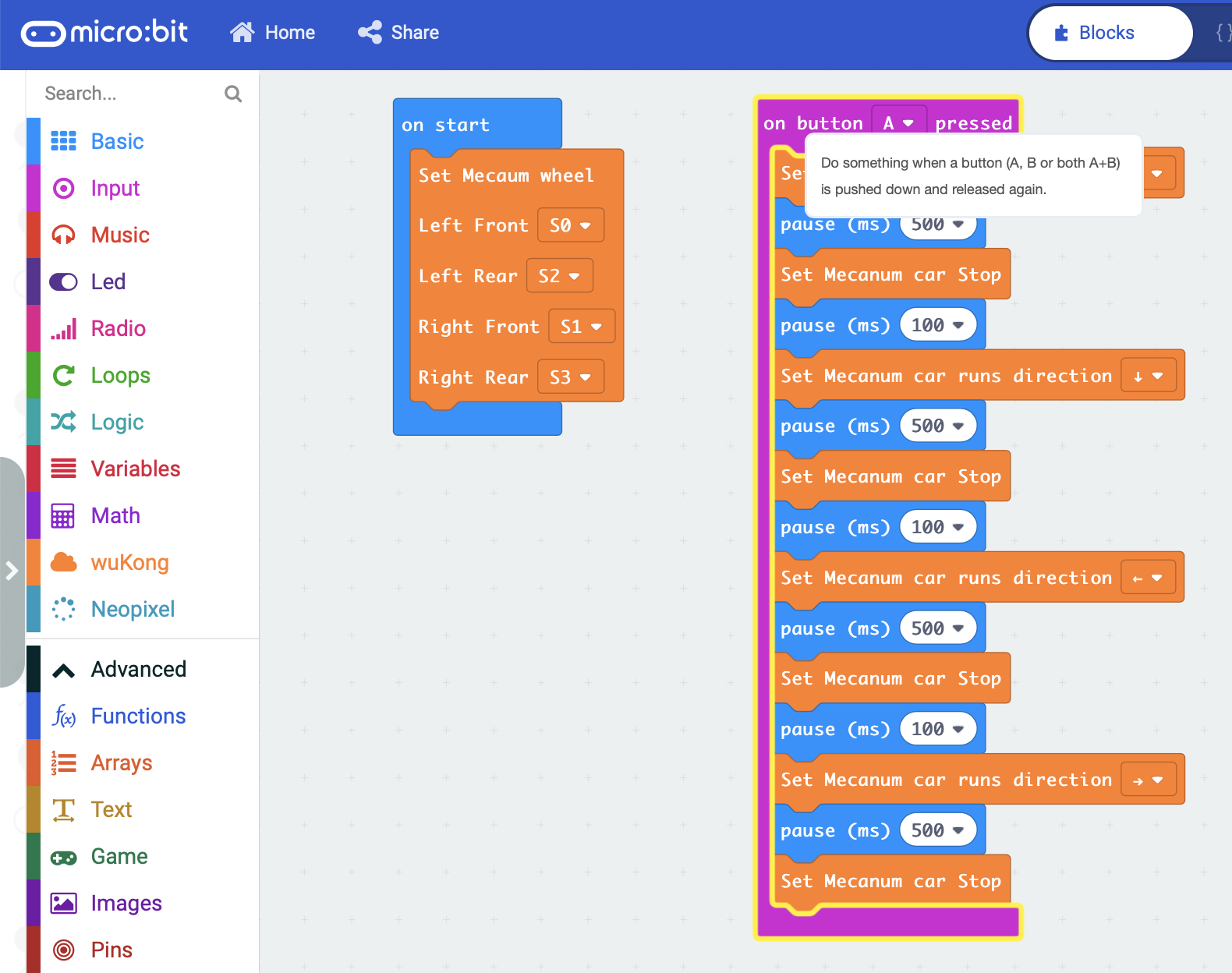The height and width of the screenshot is (973, 1232).
Task: Open the Neopixel category icon
Action: pyautogui.click(x=63, y=609)
